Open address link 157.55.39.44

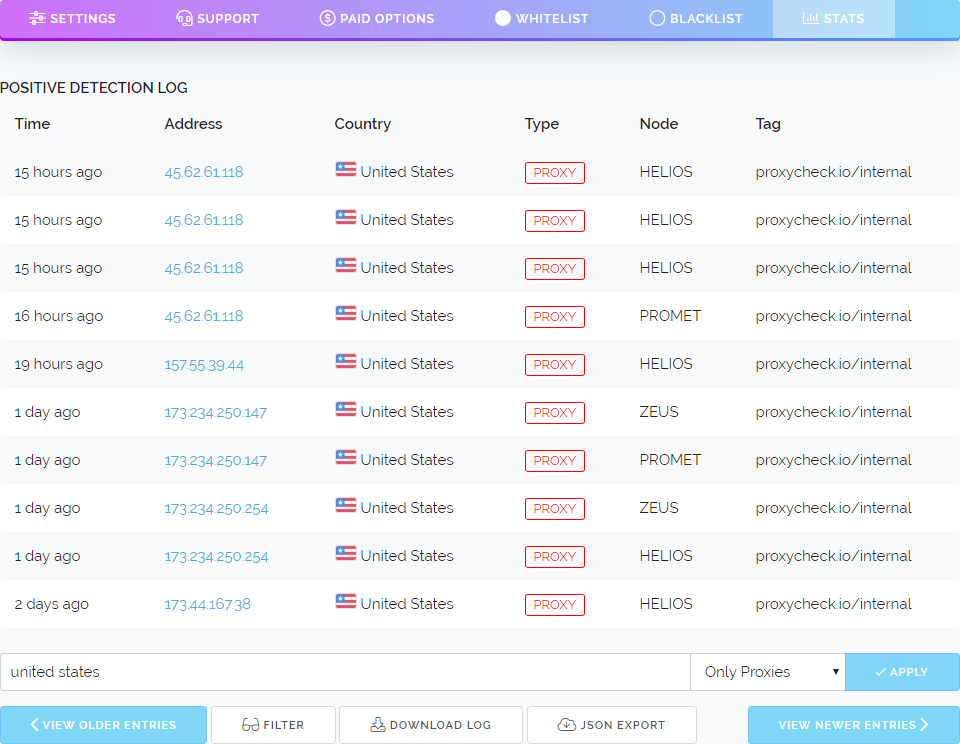(204, 364)
